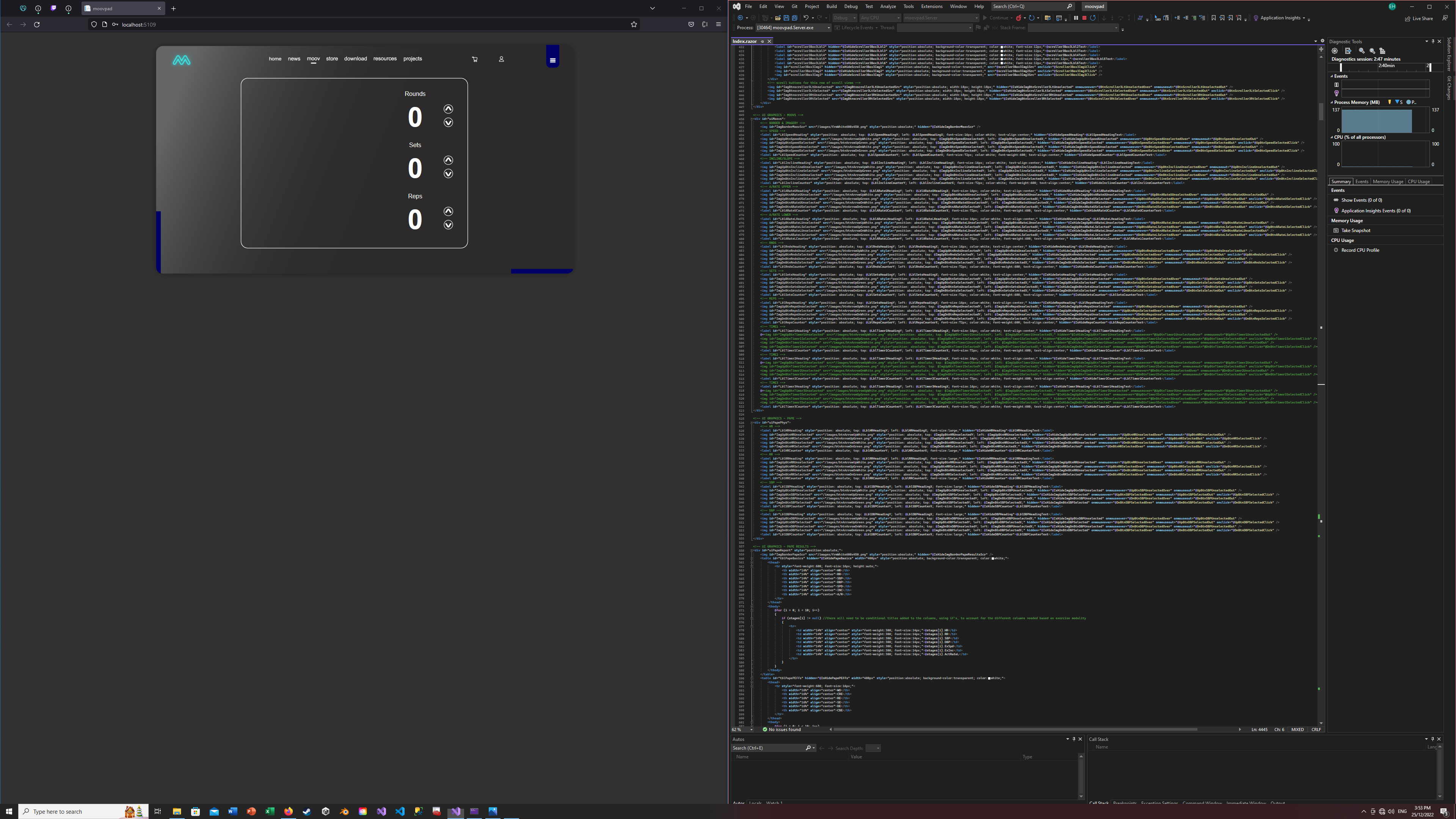The image size is (1456, 819).
Task: Click the Restart debugging icon beside Stop
Action: pyautogui.click(x=1093, y=18)
